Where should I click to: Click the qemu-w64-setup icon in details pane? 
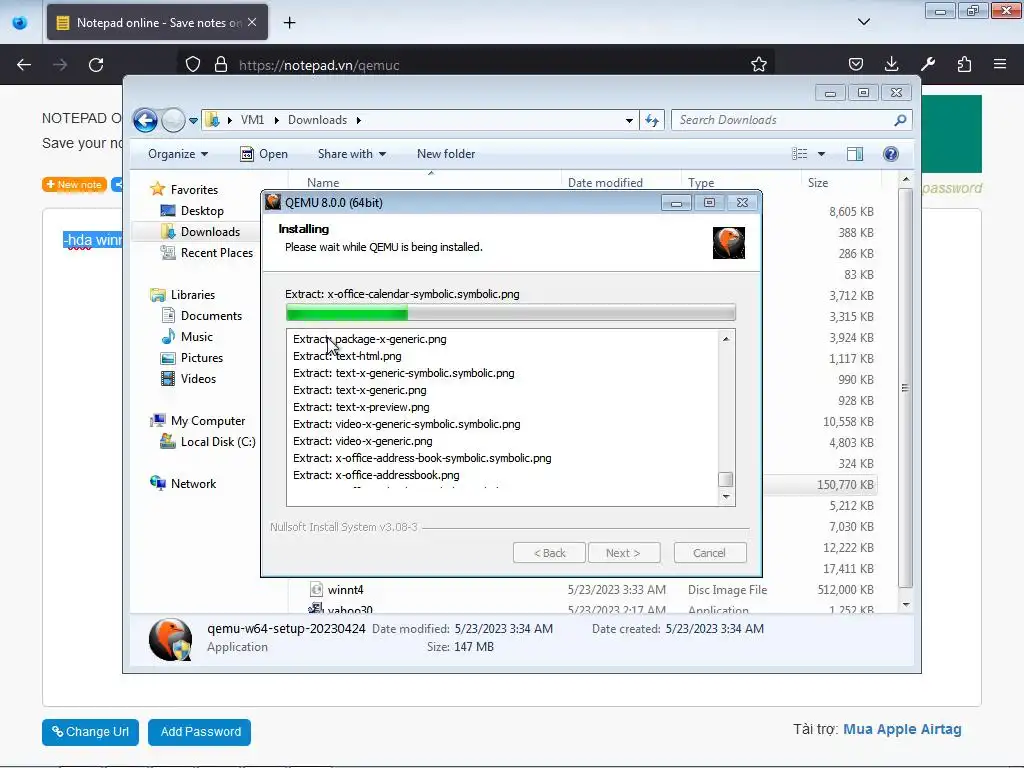[x=170, y=640]
